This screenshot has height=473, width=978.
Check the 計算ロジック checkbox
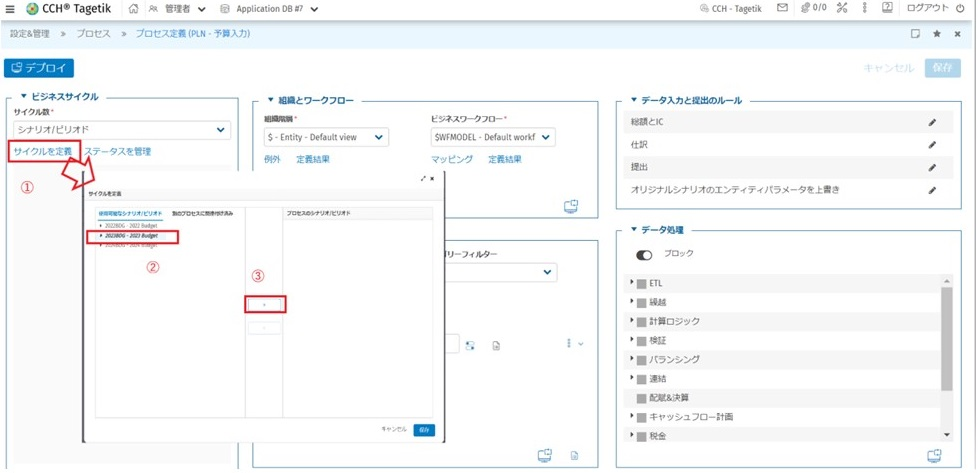642,322
